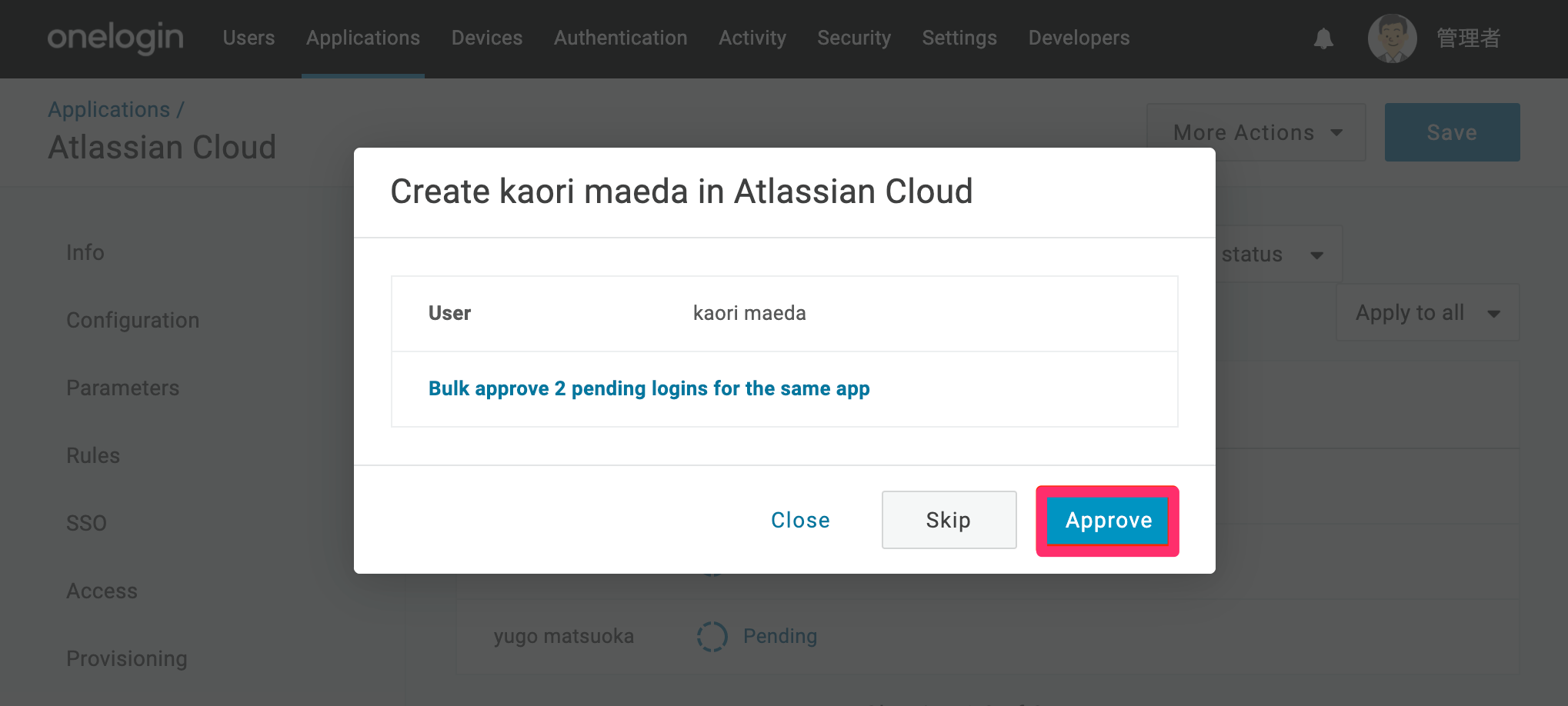Image resolution: width=1568 pixels, height=706 pixels.
Task: Select the Provisioning sidebar tab
Action: coord(127,658)
